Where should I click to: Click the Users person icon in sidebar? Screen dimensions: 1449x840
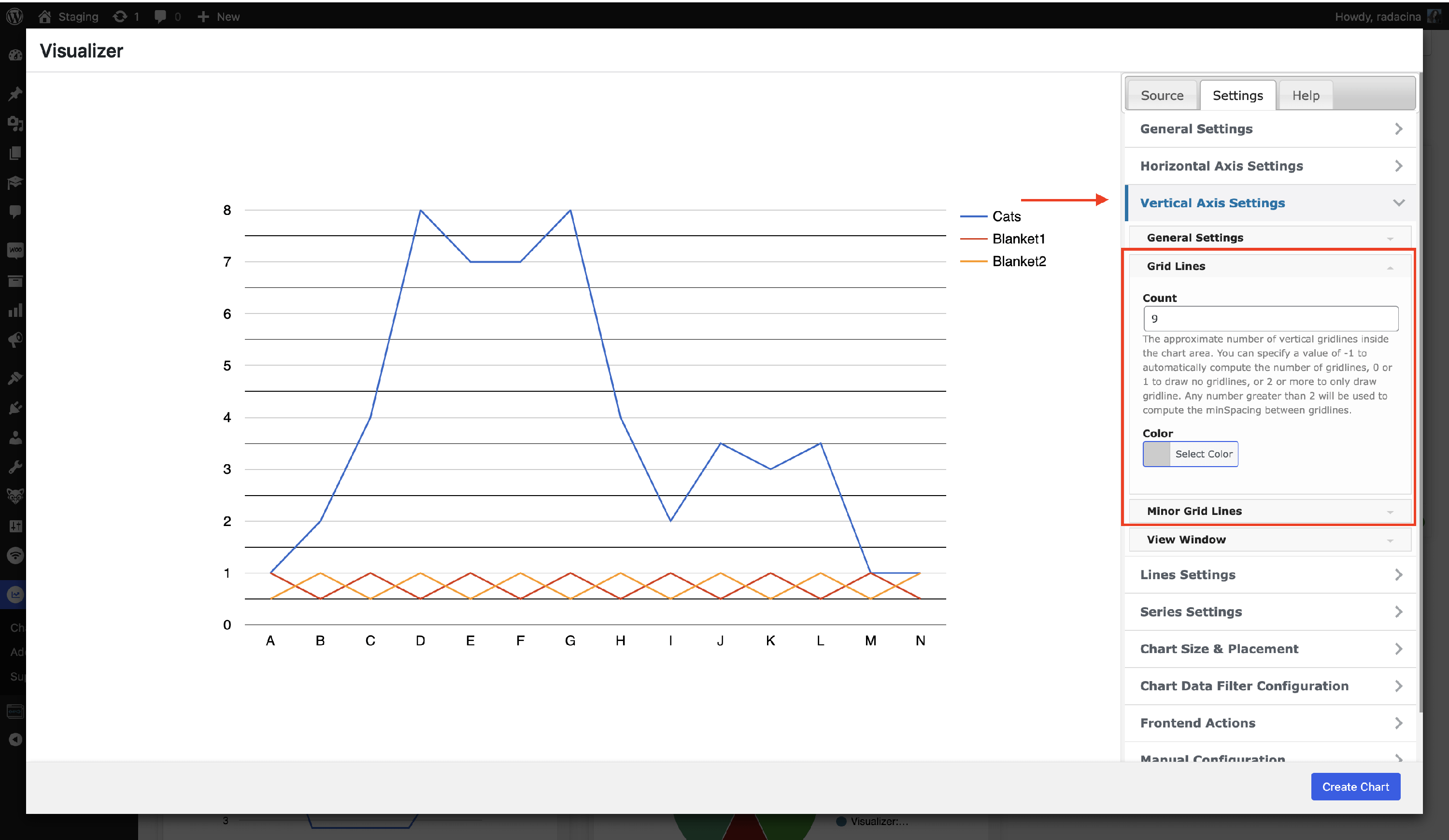pos(15,438)
